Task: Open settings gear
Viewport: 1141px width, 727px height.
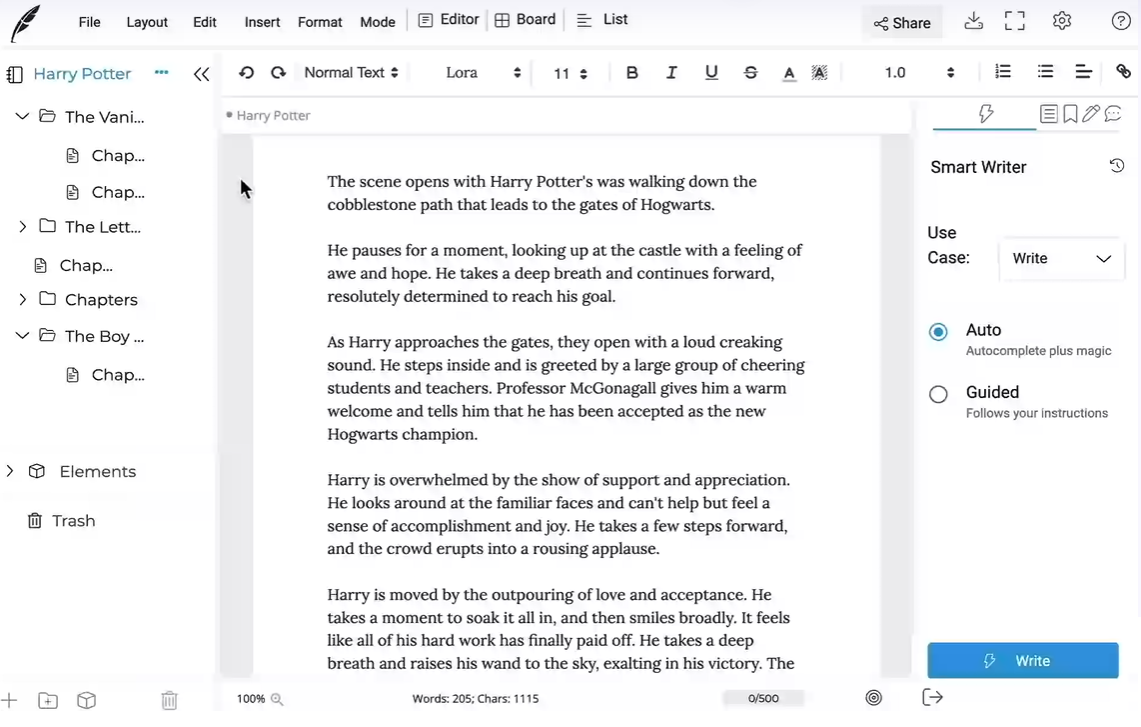Action: tap(1062, 21)
